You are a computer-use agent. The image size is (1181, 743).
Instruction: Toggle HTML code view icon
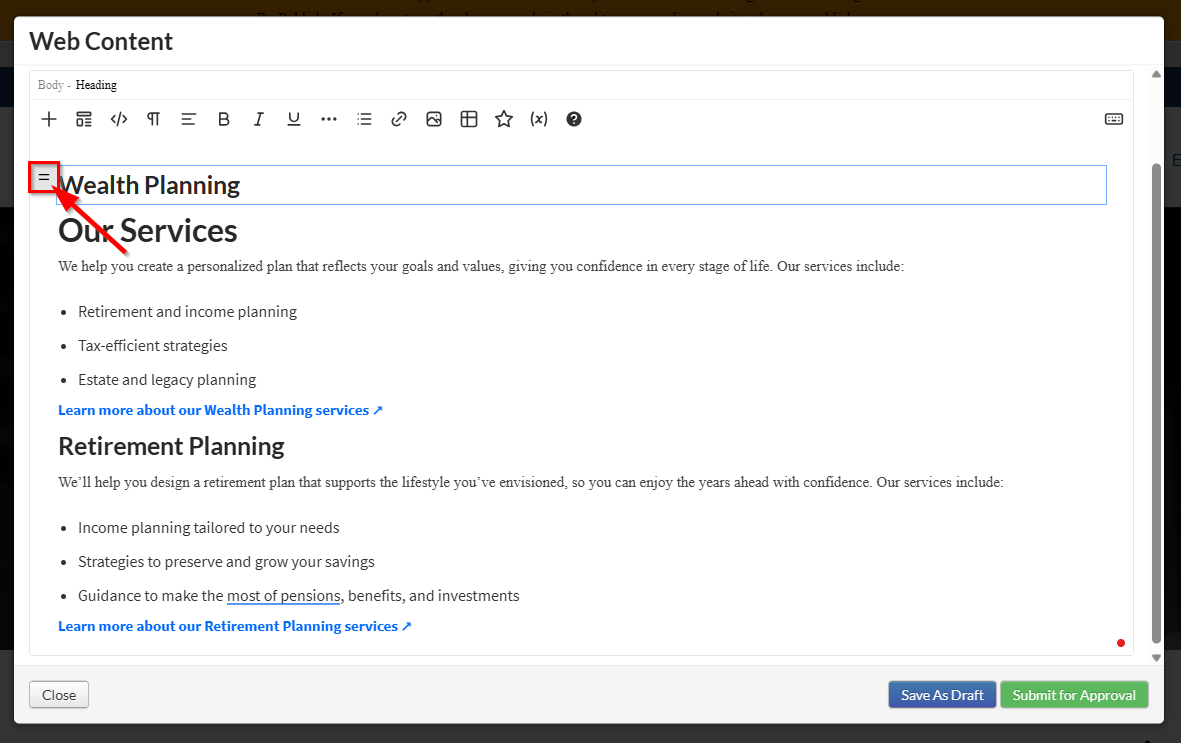coord(119,119)
